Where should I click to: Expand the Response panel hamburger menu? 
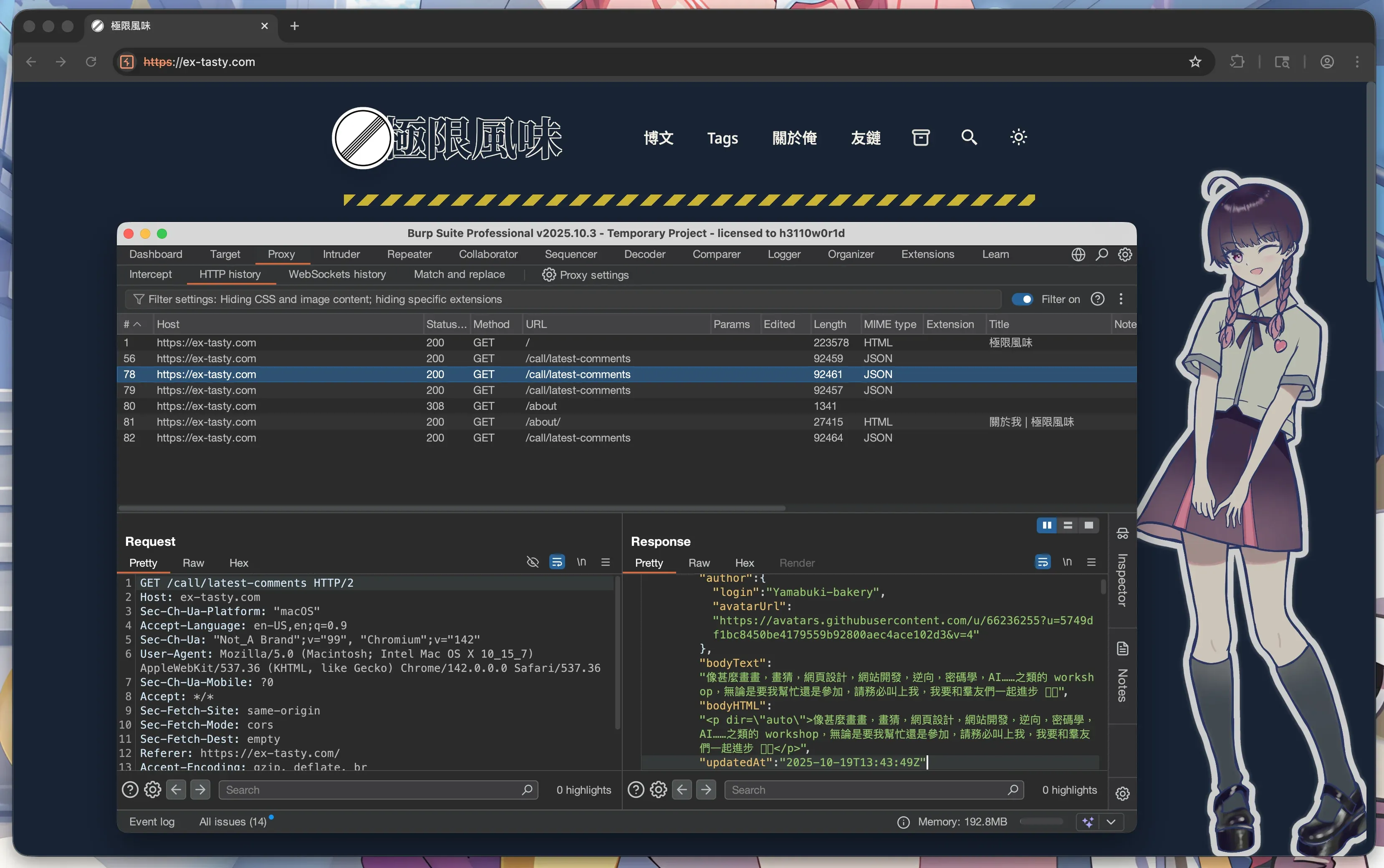click(x=1091, y=562)
